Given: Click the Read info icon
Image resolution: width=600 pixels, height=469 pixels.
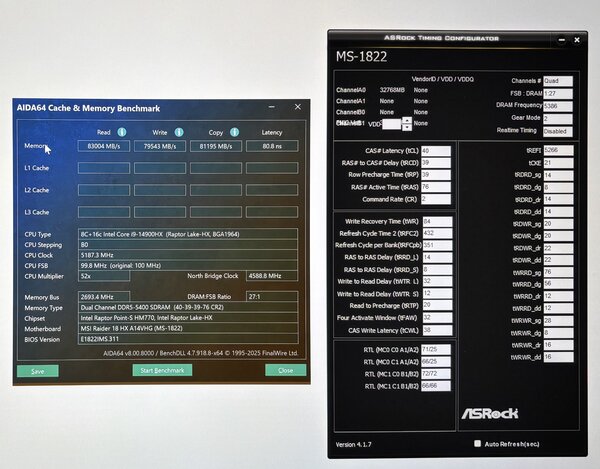Looking at the screenshot, I should (122, 132).
